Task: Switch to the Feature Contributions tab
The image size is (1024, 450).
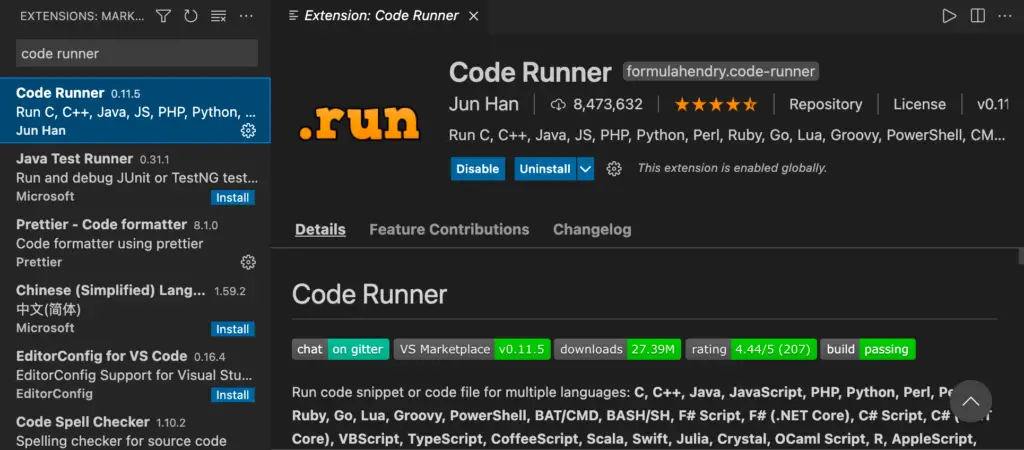Action: pyautogui.click(x=449, y=230)
